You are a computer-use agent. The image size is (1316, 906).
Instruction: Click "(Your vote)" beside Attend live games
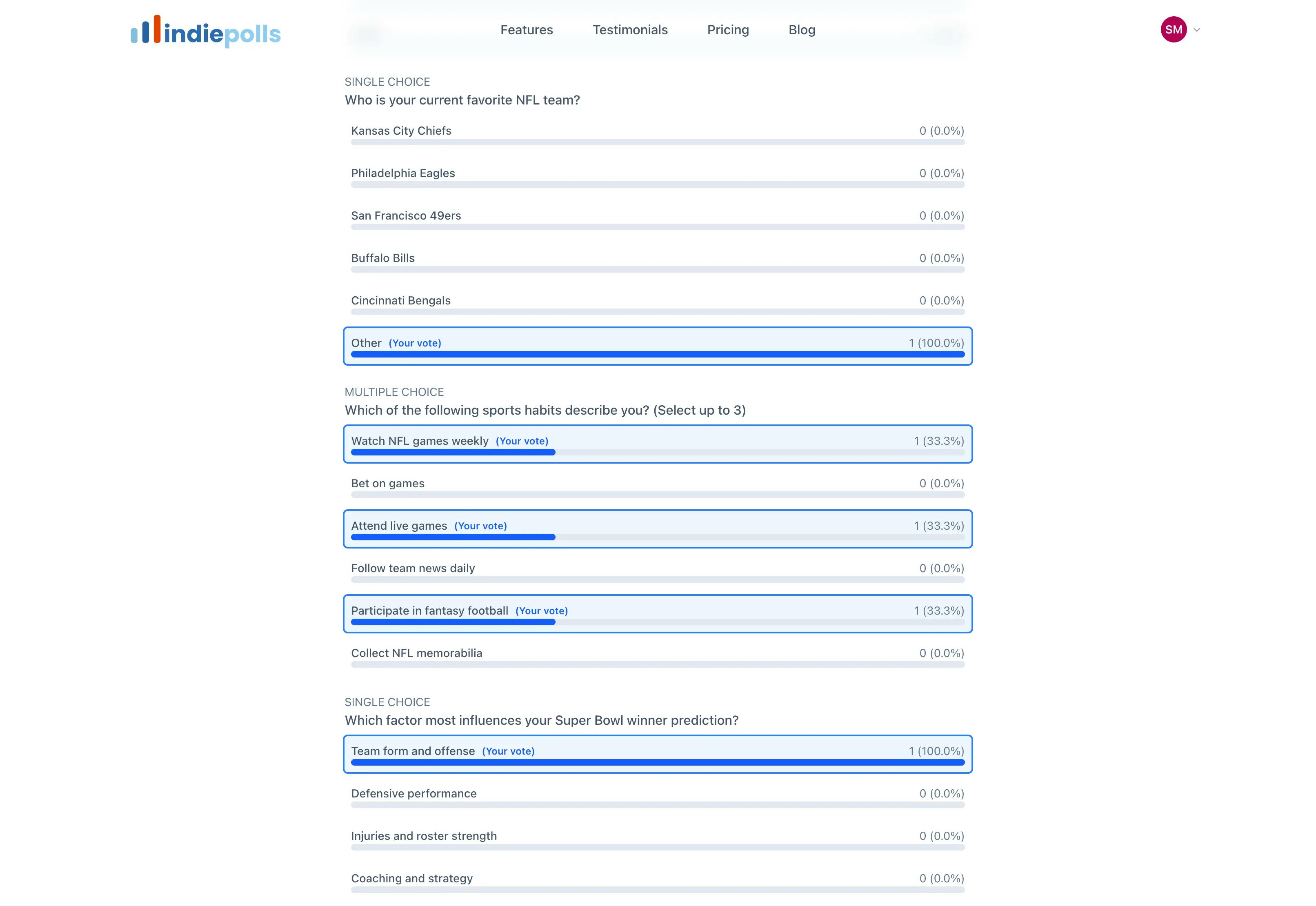pyautogui.click(x=481, y=526)
